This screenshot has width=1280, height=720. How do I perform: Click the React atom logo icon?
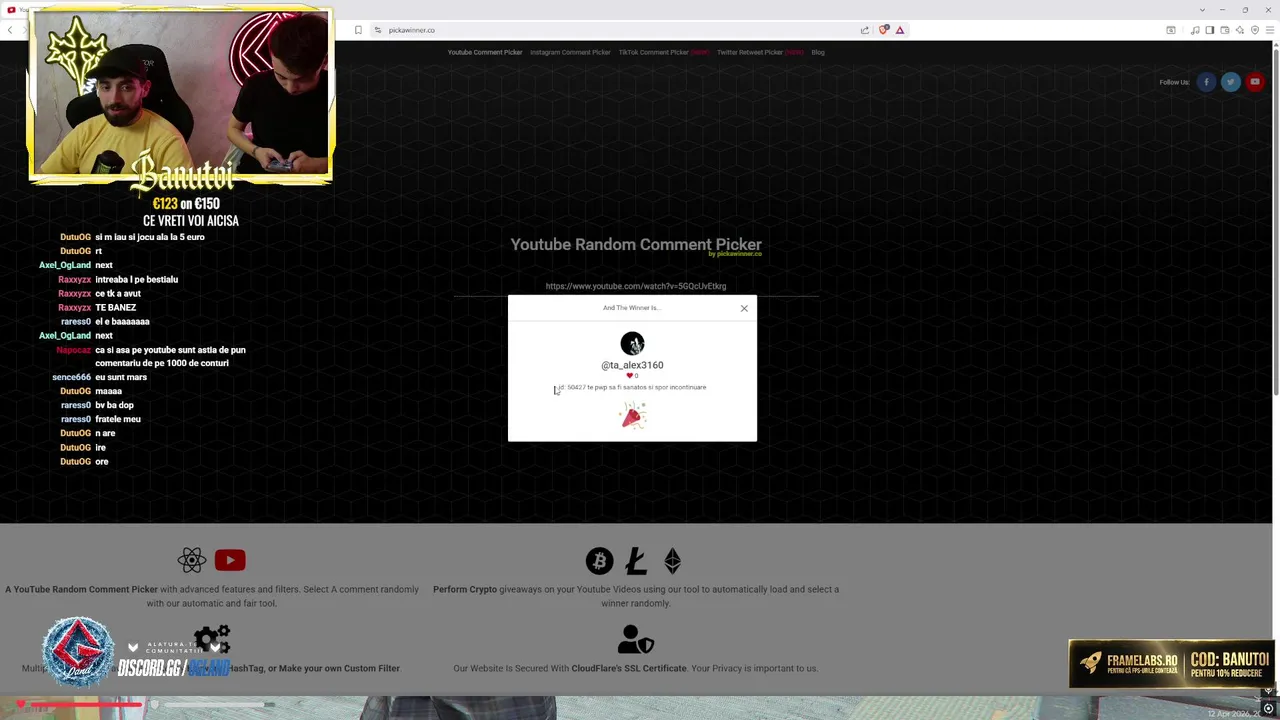click(192, 560)
